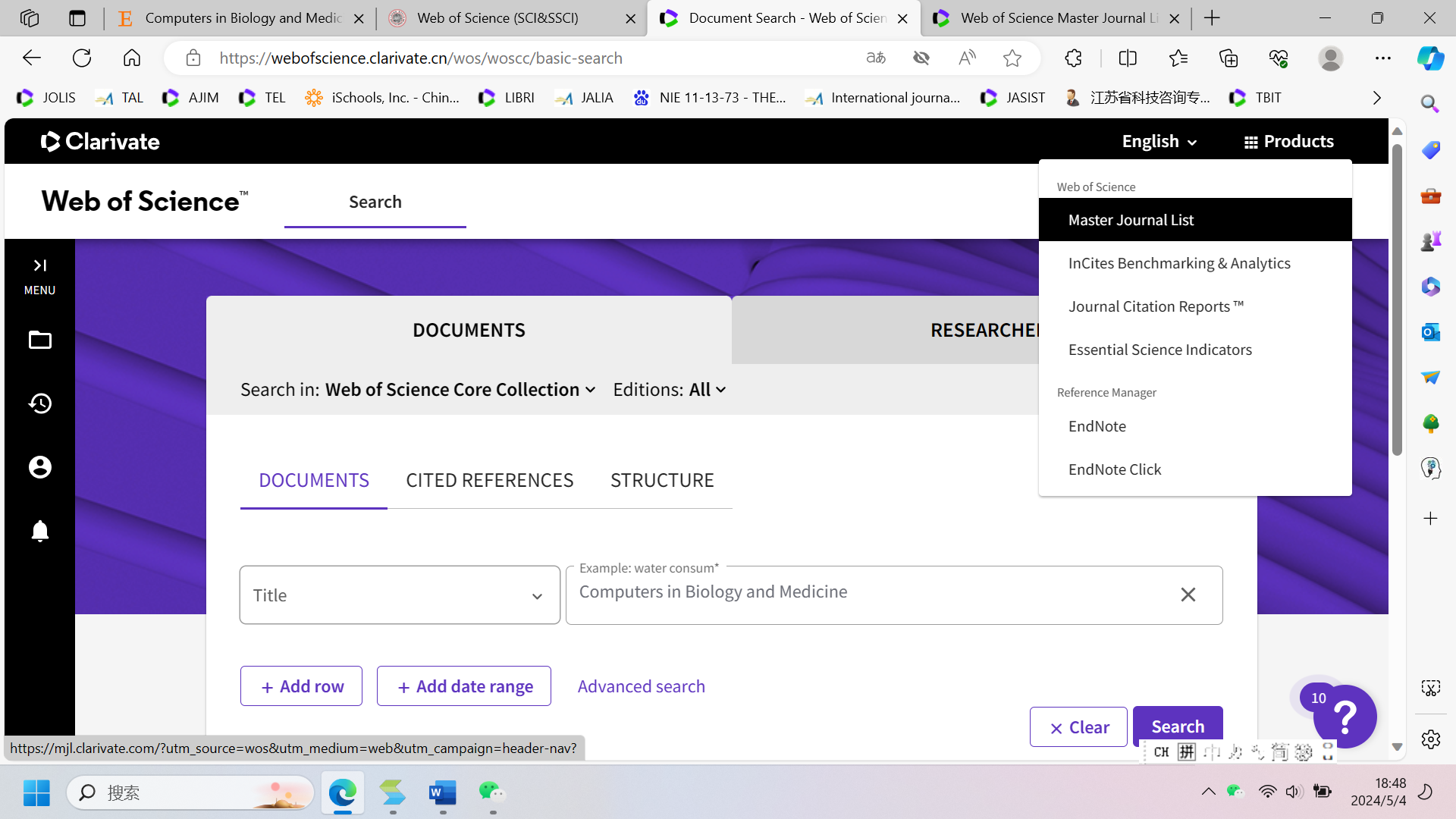Open the profile icon in left sidebar
Image resolution: width=1456 pixels, height=819 pixels.
(x=39, y=467)
